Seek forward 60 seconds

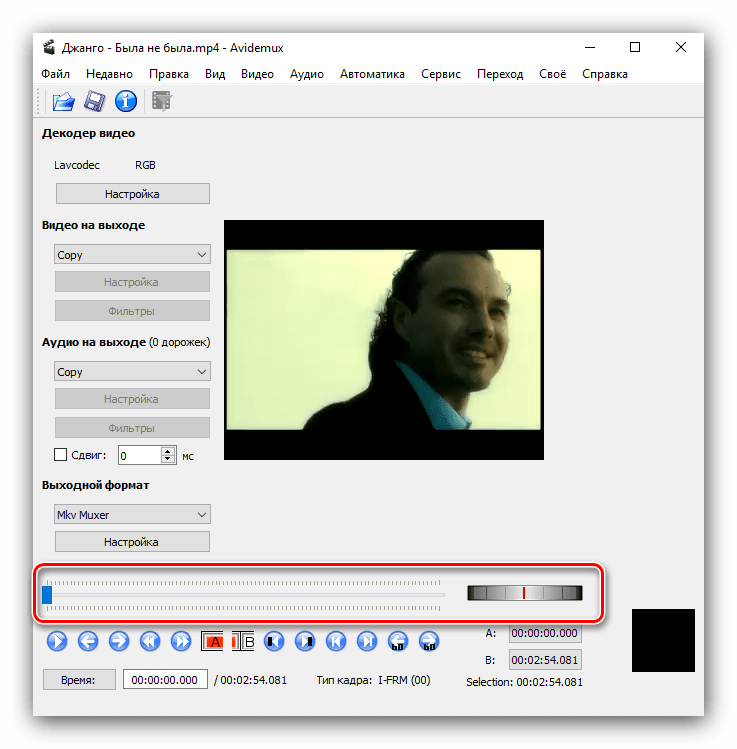click(x=429, y=641)
